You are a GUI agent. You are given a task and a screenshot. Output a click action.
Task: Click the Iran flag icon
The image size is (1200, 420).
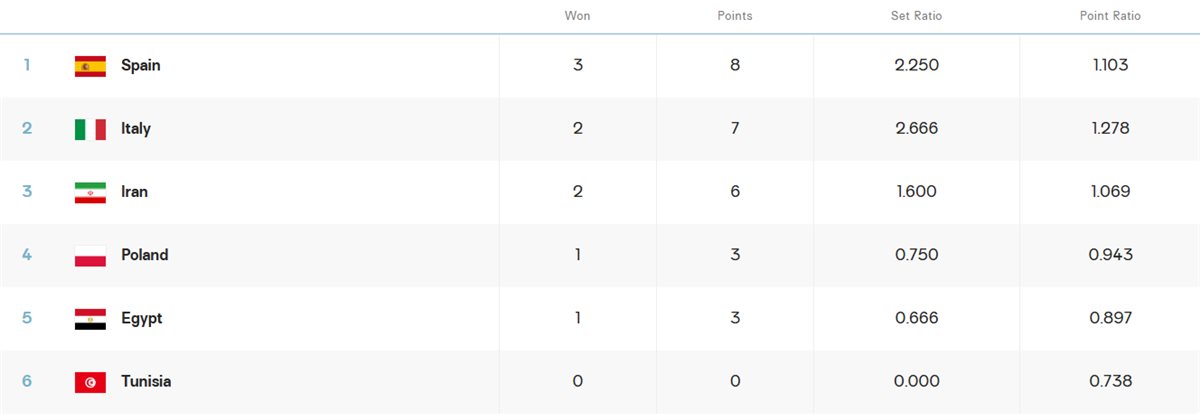[x=90, y=192]
